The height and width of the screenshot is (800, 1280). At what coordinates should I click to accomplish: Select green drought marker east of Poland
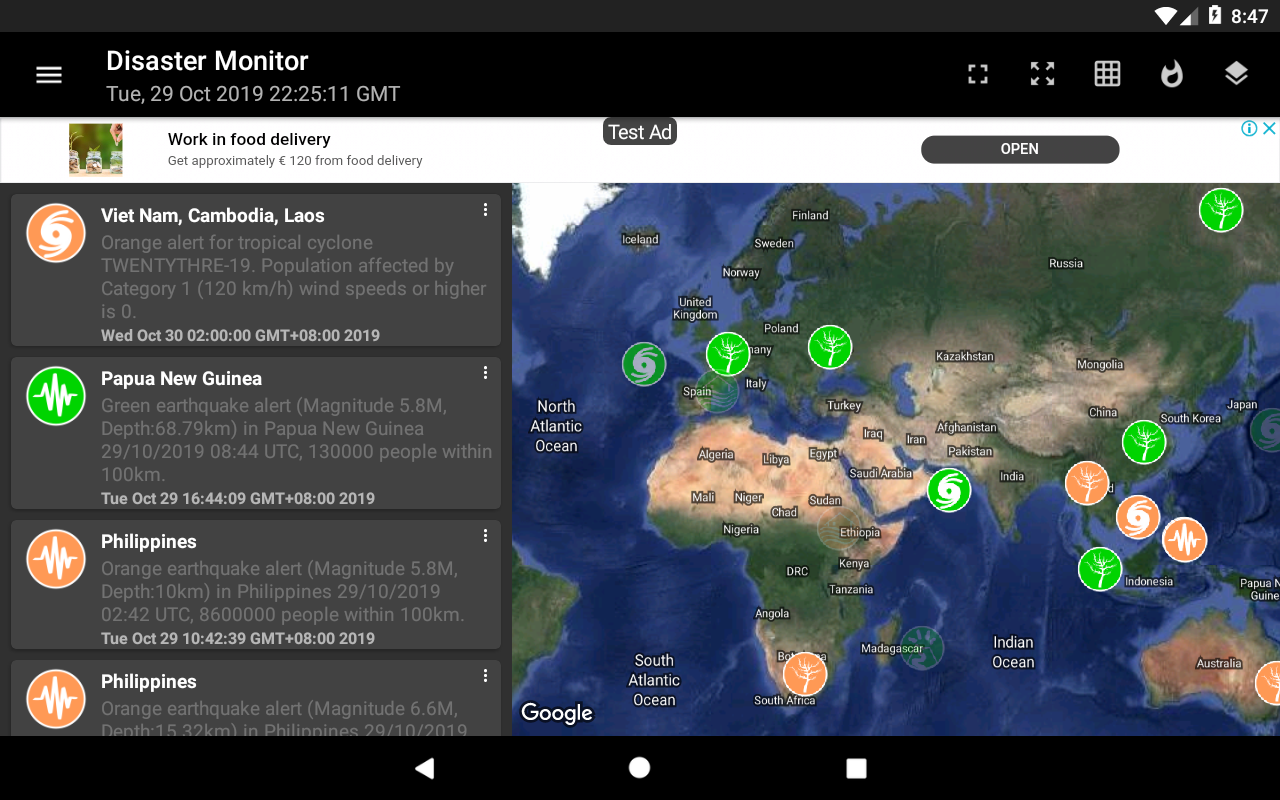pos(830,347)
